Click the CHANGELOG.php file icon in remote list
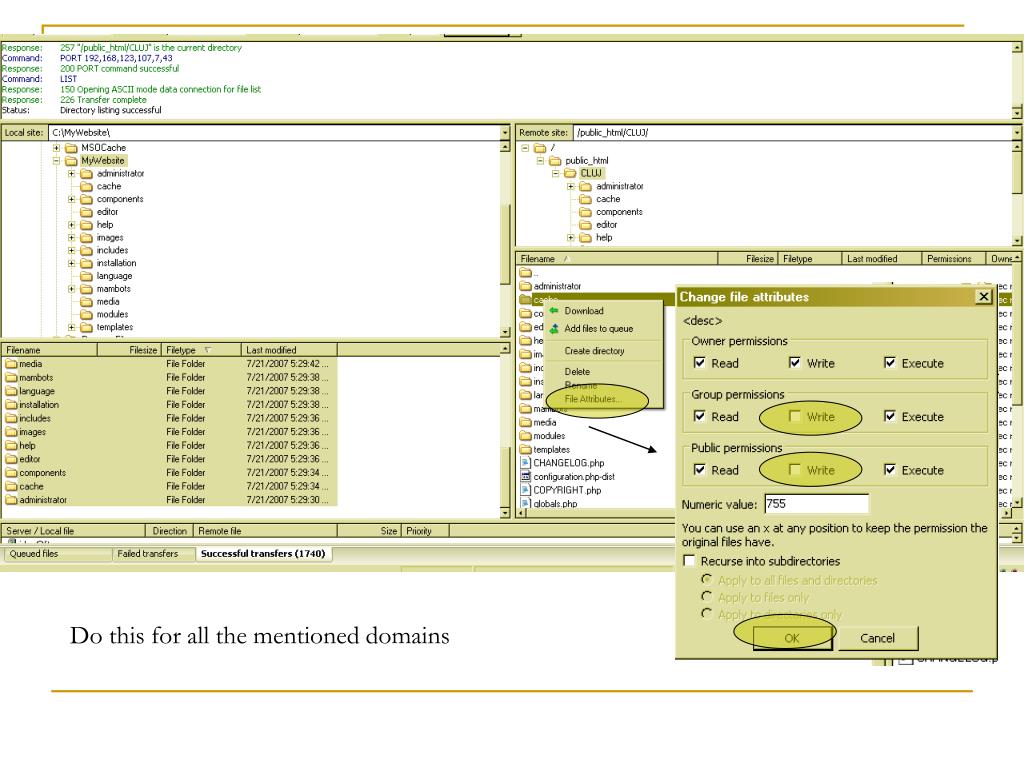This screenshot has width=1024, height=768. [526, 462]
